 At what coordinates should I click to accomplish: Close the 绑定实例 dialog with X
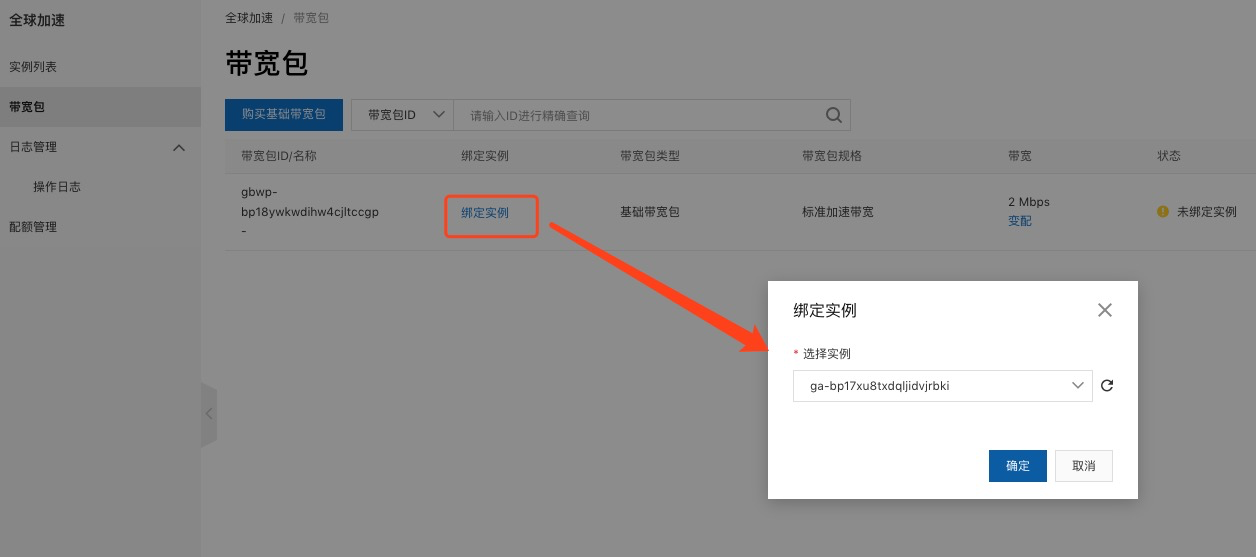pyautogui.click(x=1104, y=310)
